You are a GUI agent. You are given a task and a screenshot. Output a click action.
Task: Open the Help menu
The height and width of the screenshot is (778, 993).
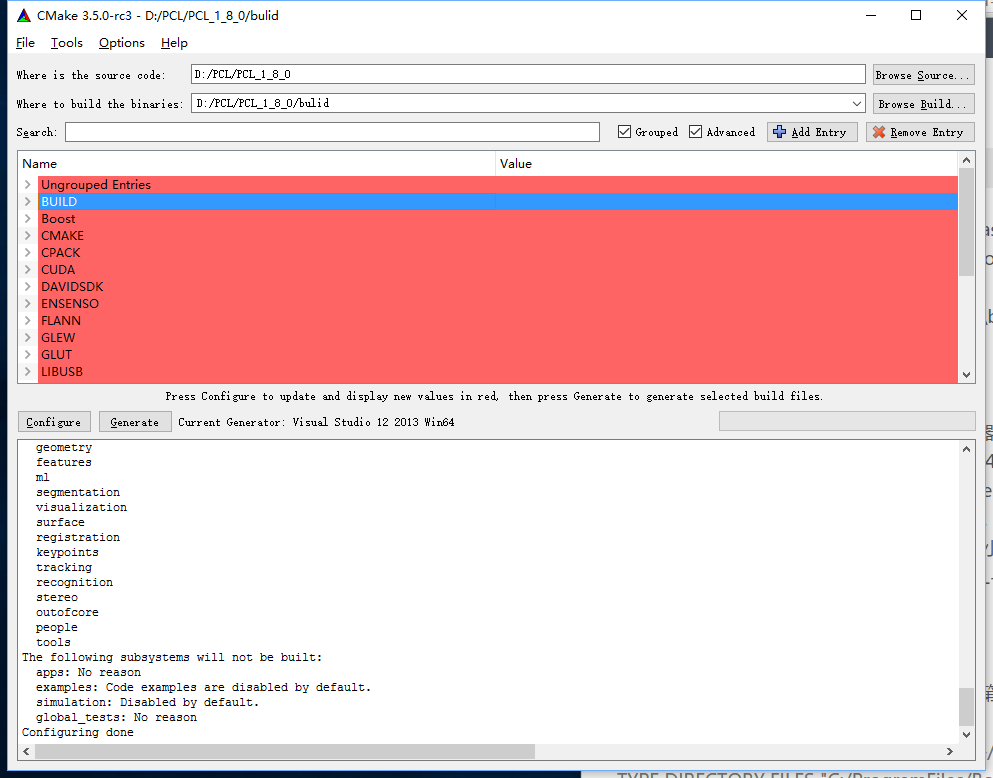(x=174, y=42)
